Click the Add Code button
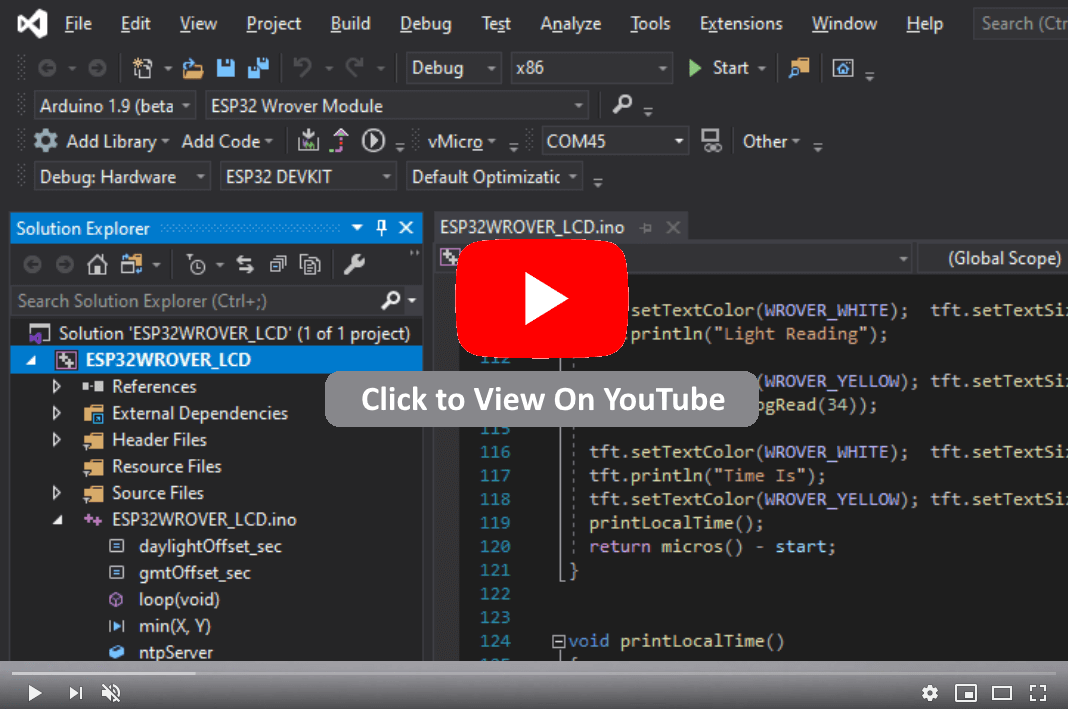 click(227, 142)
